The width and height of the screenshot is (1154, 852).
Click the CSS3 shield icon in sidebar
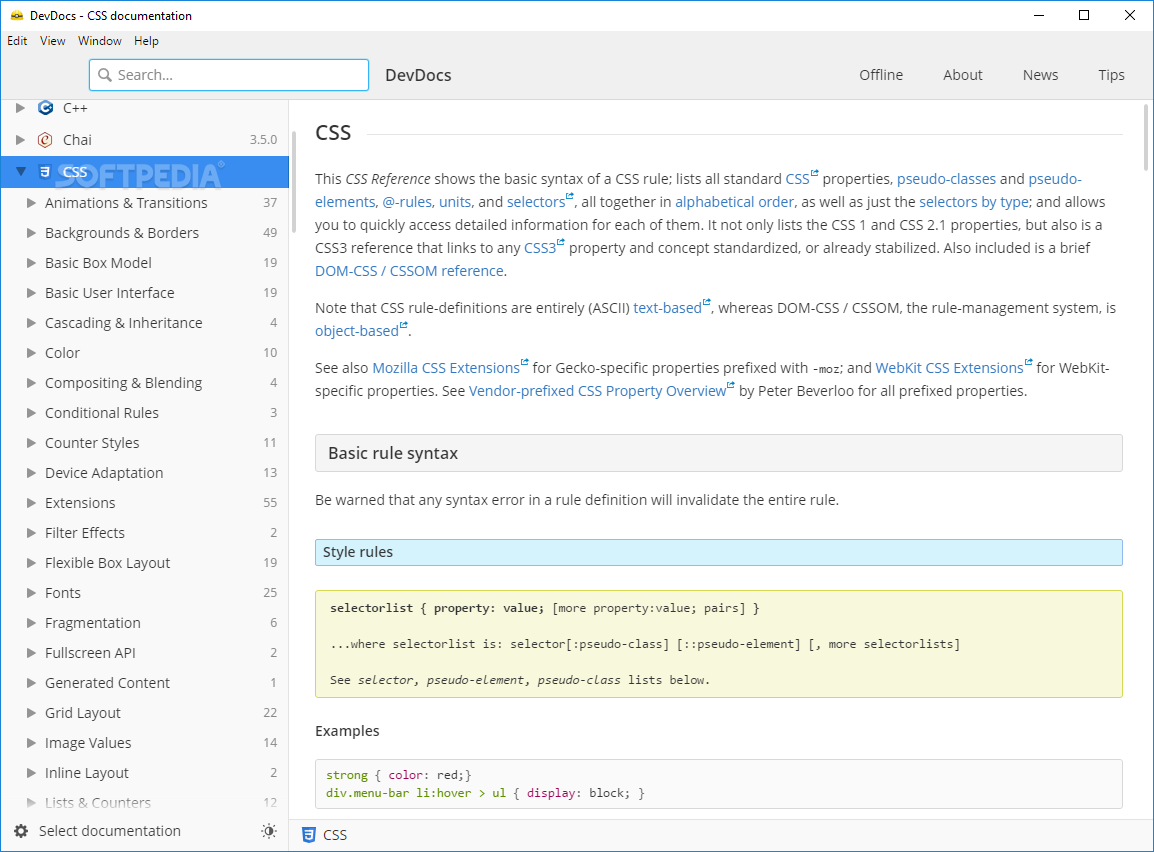click(x=45, y=171)
